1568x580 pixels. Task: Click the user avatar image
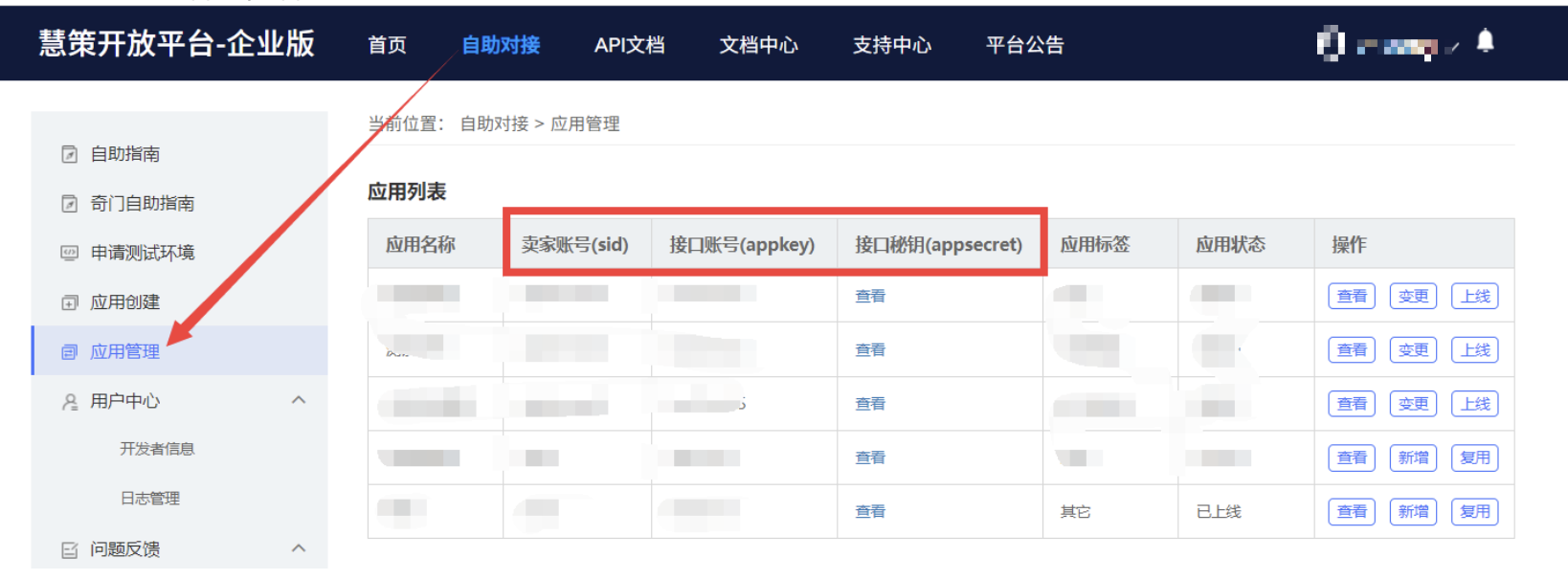[1331, 43]
